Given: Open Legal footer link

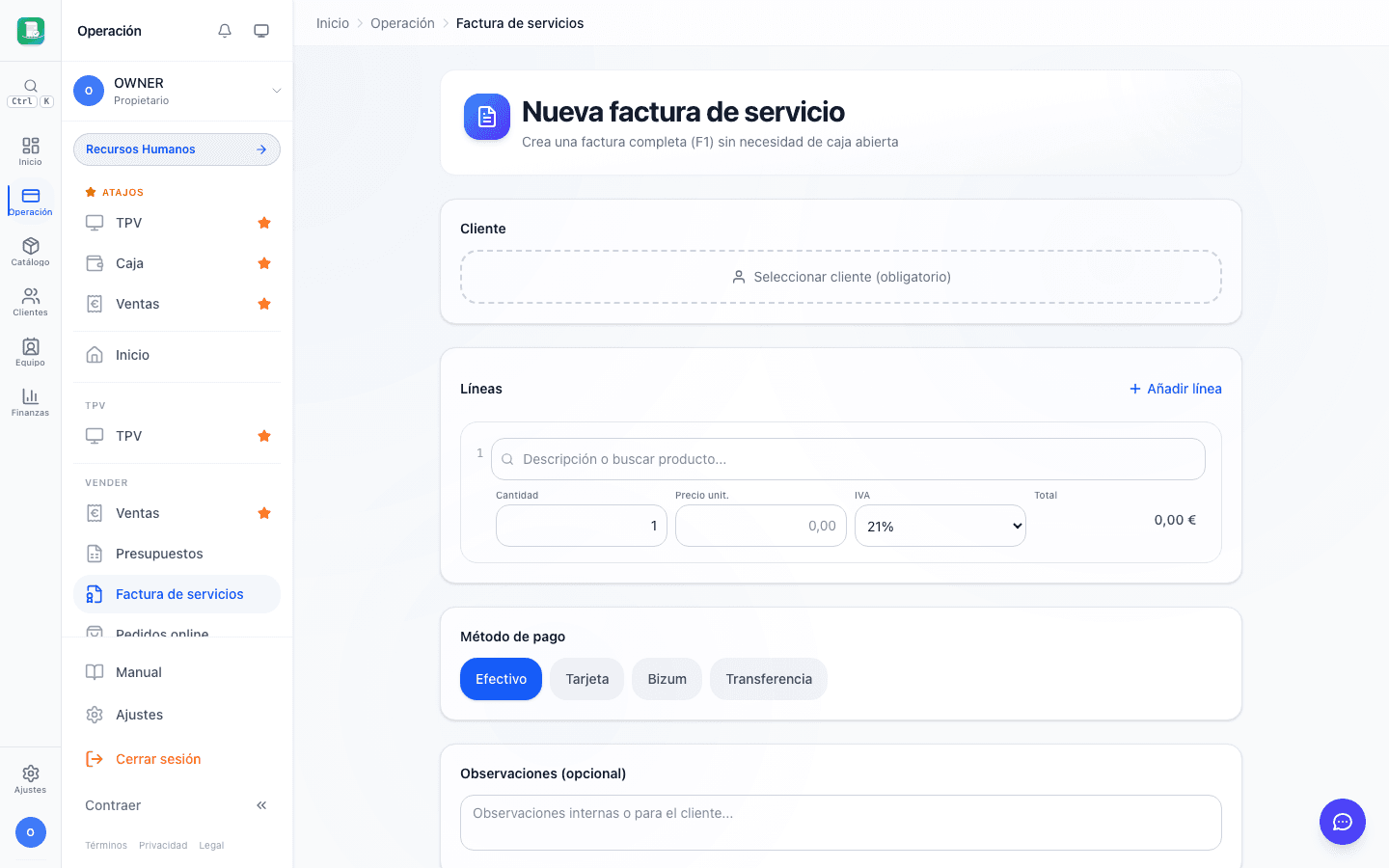Looking at the screenshot, I should click(211, 845).
